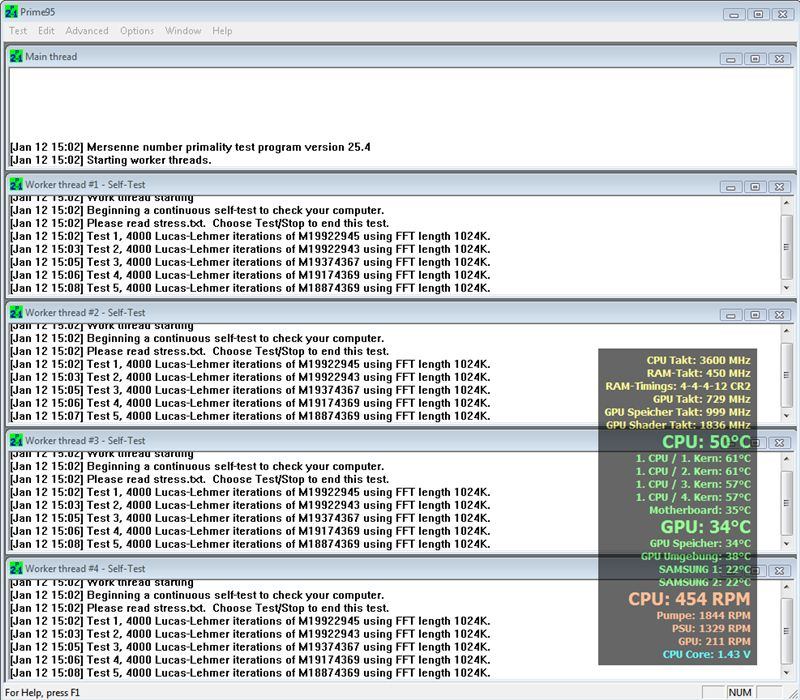Click the Worker thread #1 window icon

(16, 184)
